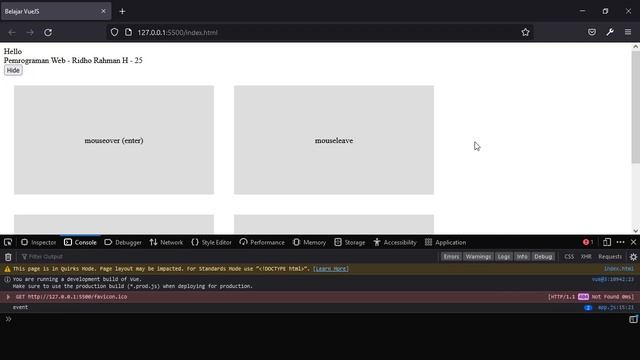Open the Storage tab
This screenshot has height=360, width=640.
click(x=350, y=242)
